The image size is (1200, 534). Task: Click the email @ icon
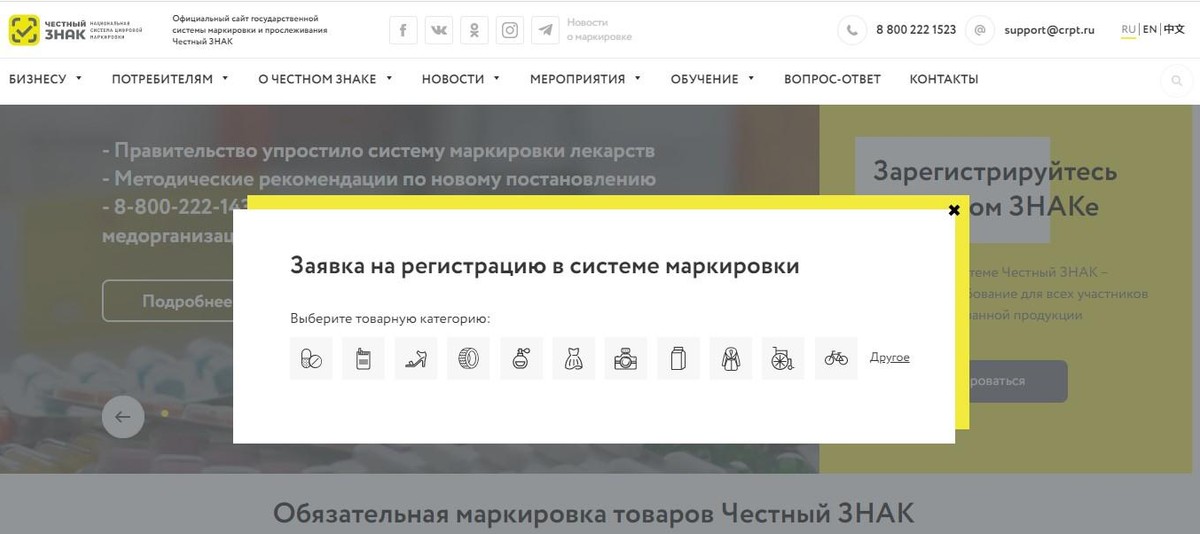click(979, 30)
